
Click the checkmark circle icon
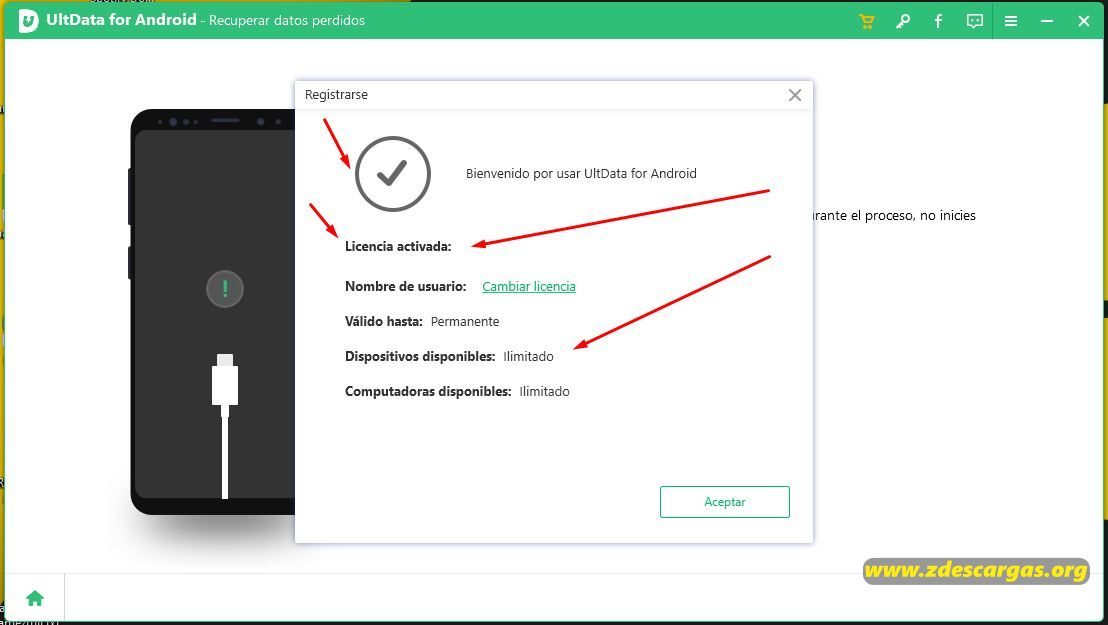tap(393, 173)
